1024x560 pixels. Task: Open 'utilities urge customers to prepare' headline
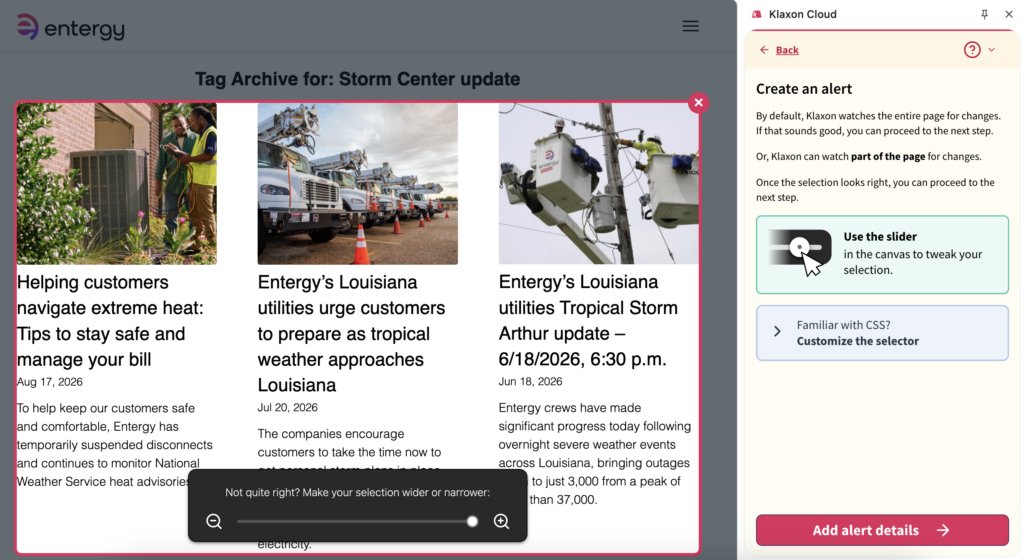(x=351, y=334)
